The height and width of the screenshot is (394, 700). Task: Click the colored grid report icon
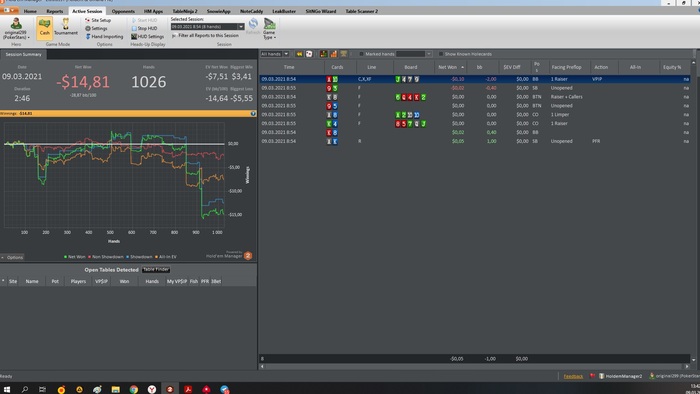(x=324, y=54)
